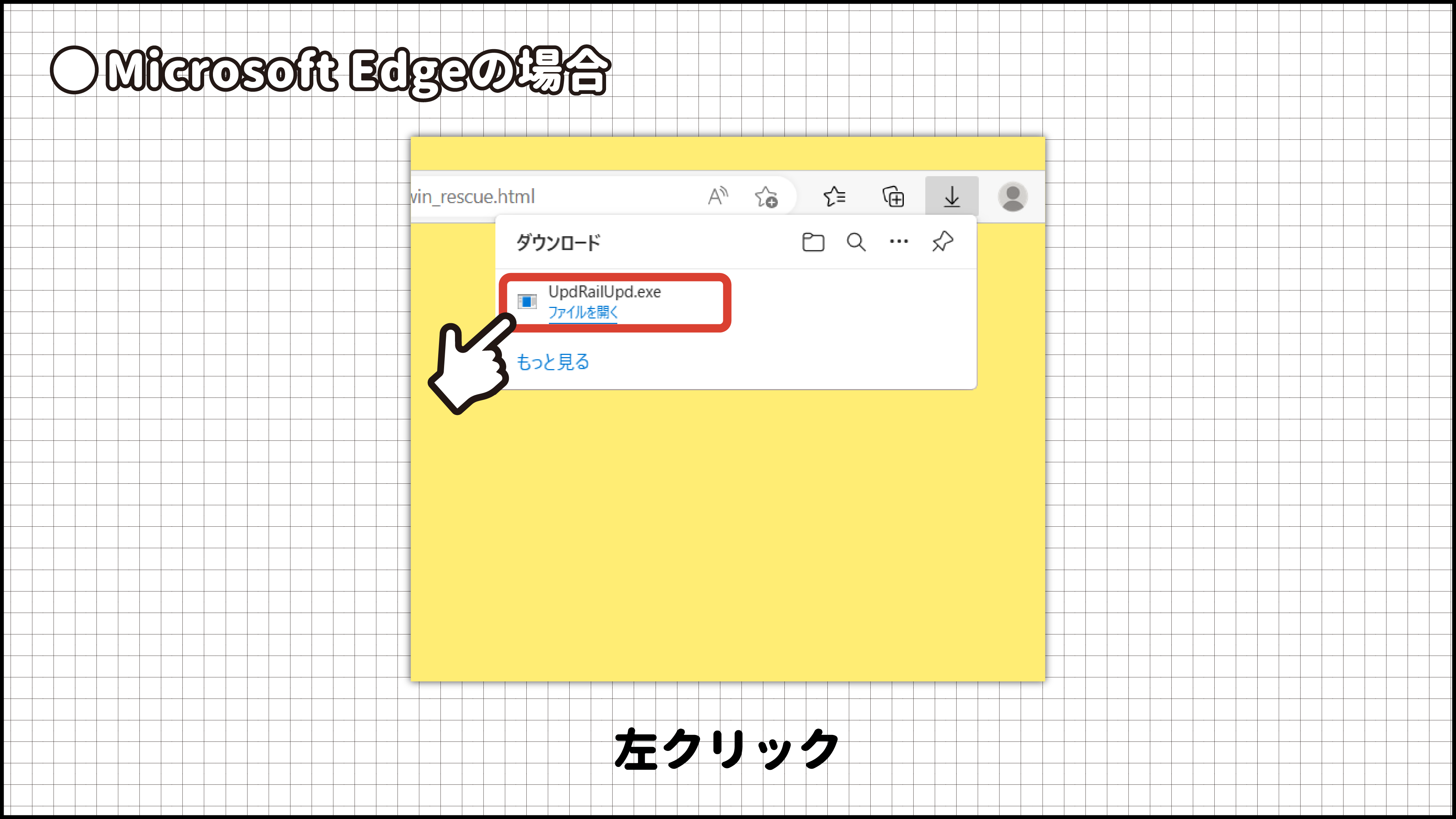Add this page to favorites star icon

click(x=767, y=197)
